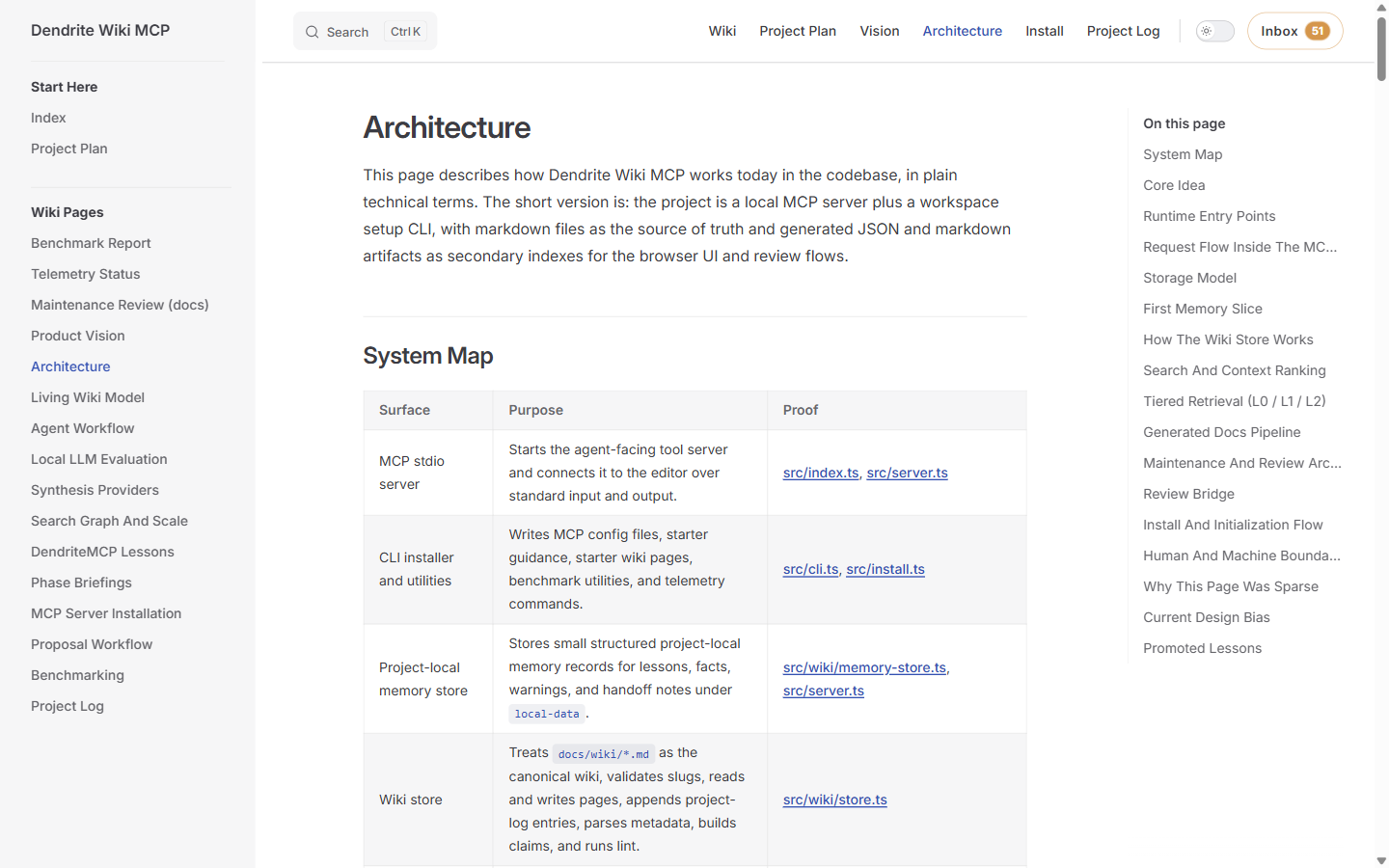Jump to Search And Context Ranking

[x=1235, y=370]
